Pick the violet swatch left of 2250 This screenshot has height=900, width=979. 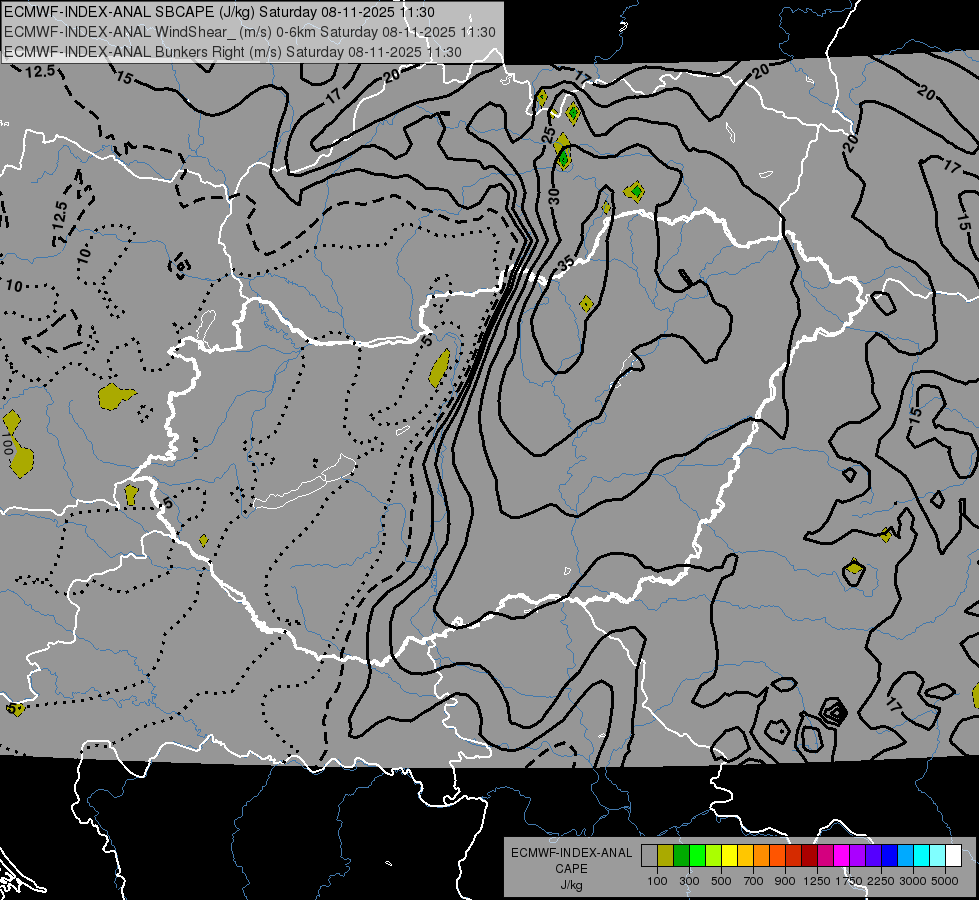coord(873,855)
